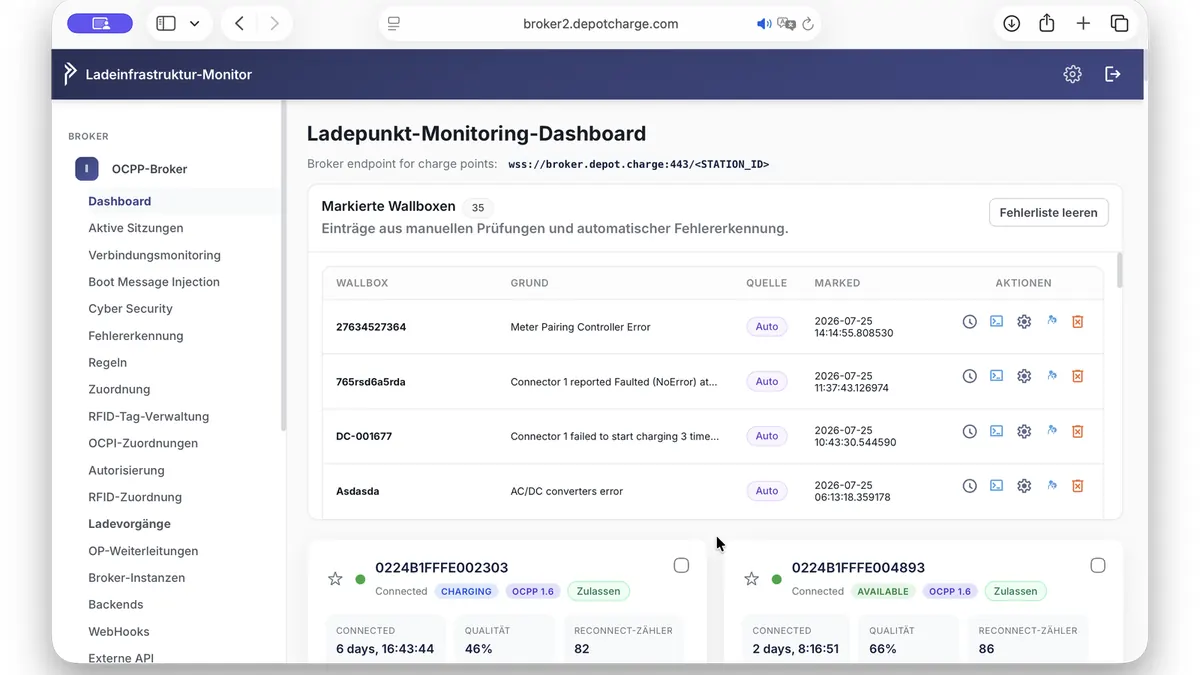Screen dimensions: 1200x675
Task: Click the logout icon in header
Action: coord(1112,74)
